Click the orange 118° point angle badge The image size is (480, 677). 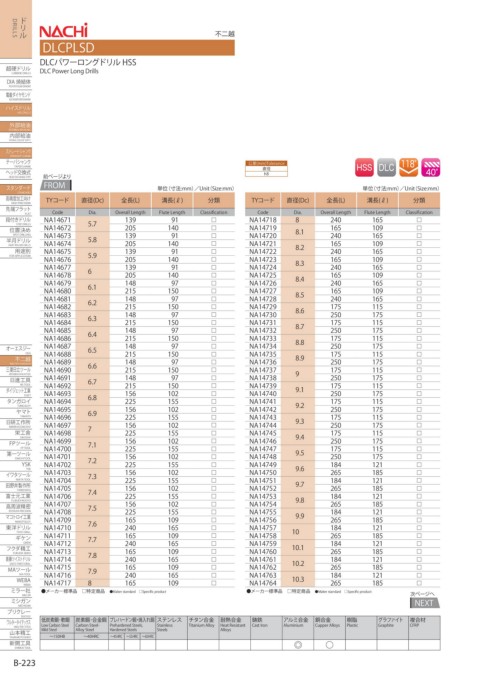[x=408, y=168]
